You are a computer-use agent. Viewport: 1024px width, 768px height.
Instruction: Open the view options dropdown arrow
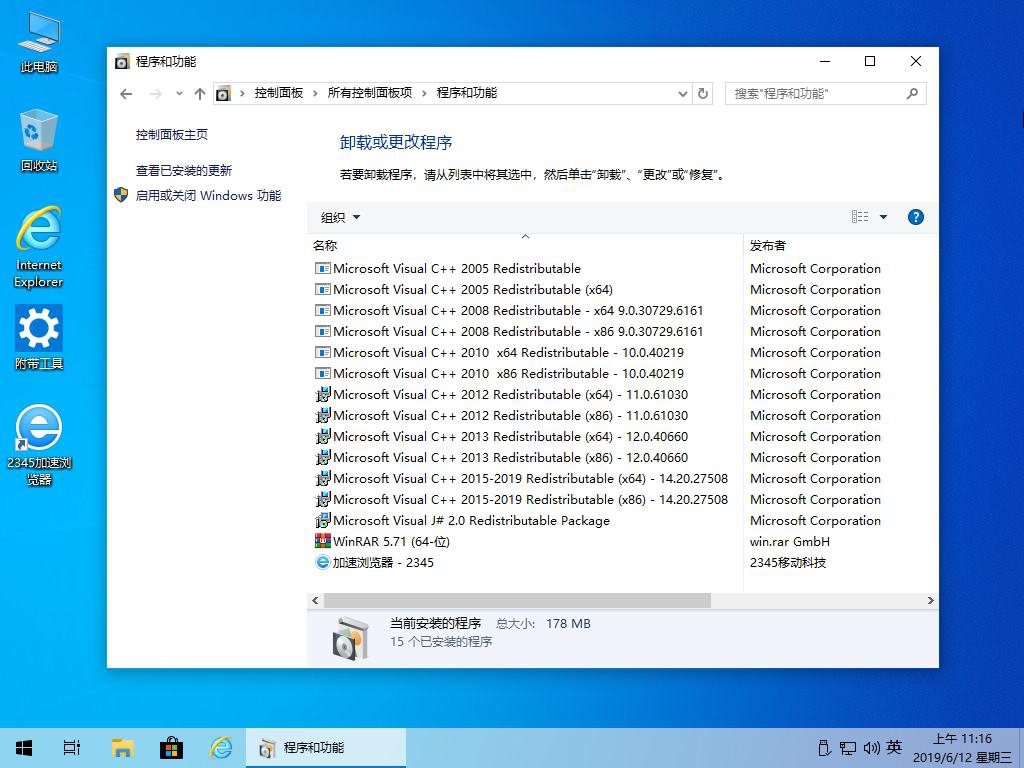[x=884, y=217]
